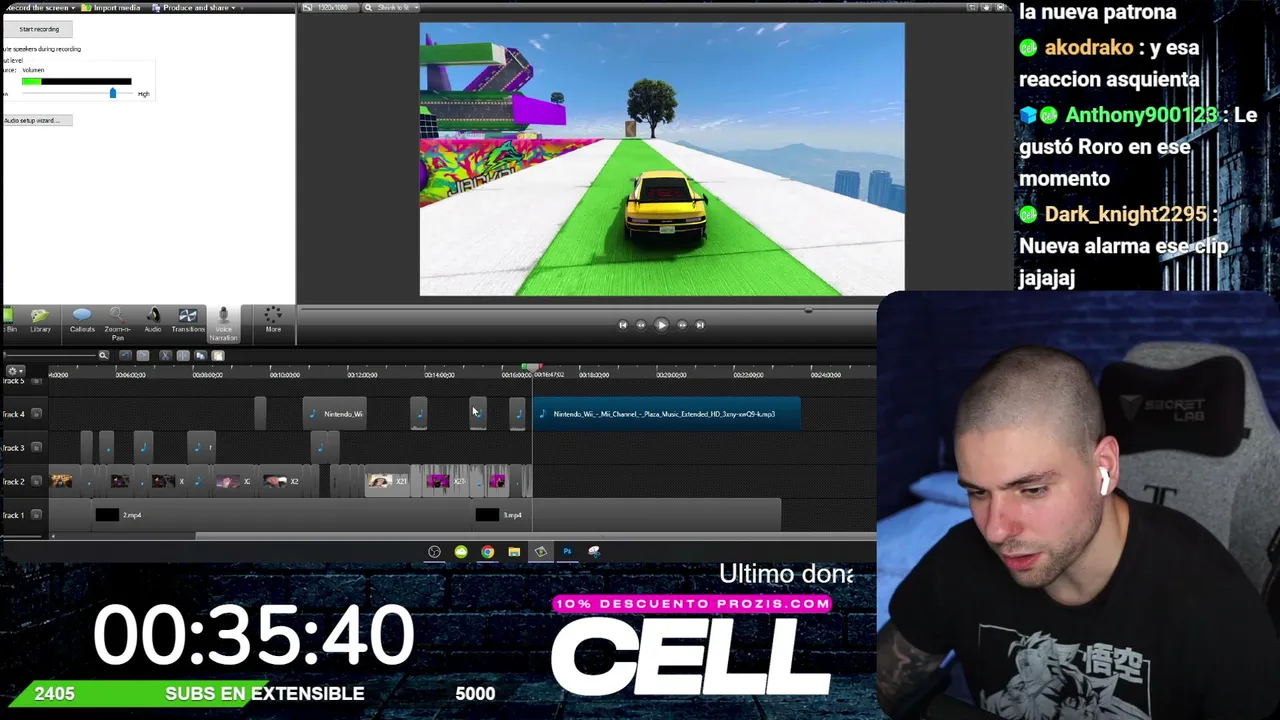Show More task tabs
Viewport: 1280px width, 720px height.
pos(273,322)
